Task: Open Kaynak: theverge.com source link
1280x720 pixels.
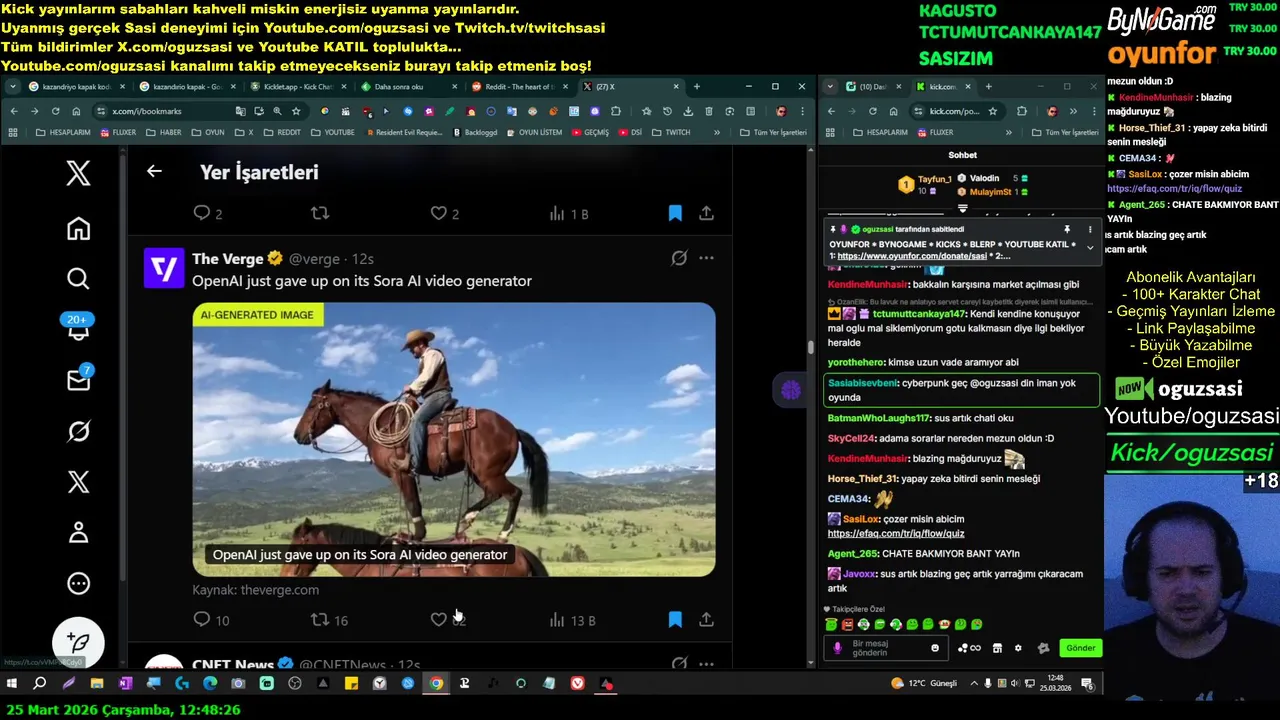Action: coord(256,590)
